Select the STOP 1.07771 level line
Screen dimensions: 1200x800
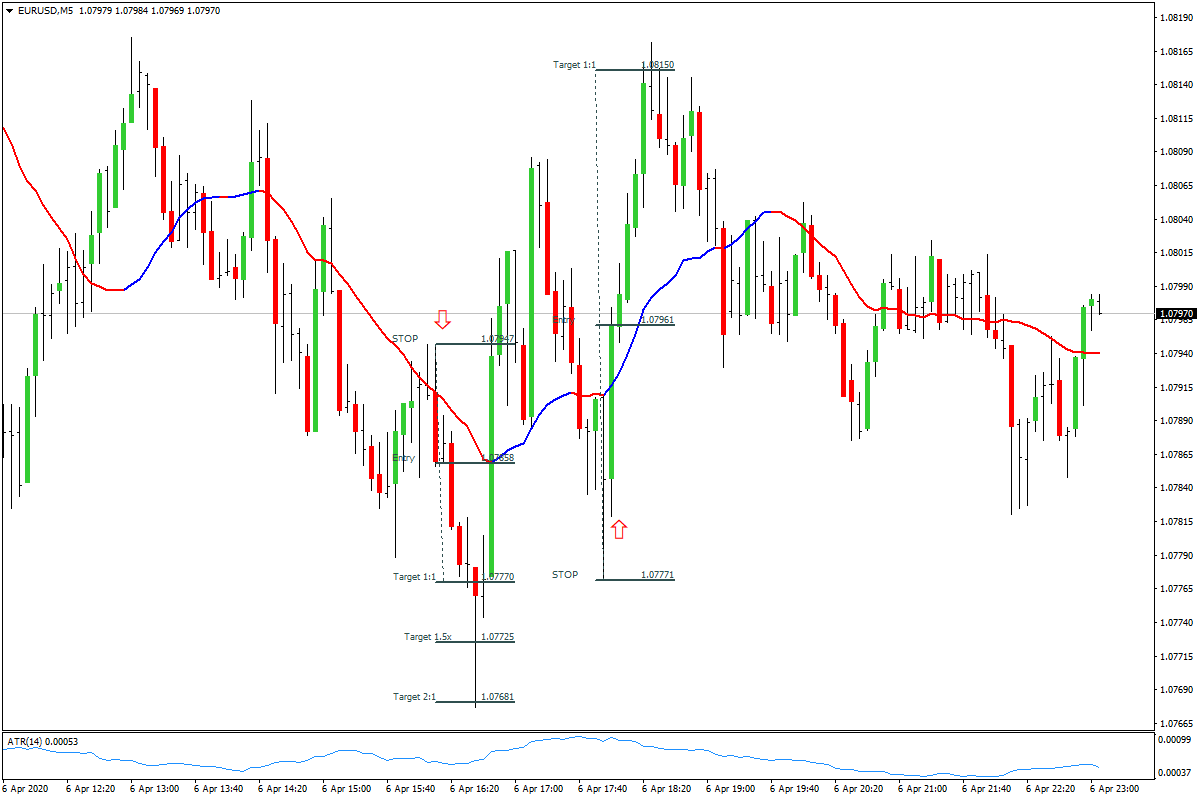640,577
